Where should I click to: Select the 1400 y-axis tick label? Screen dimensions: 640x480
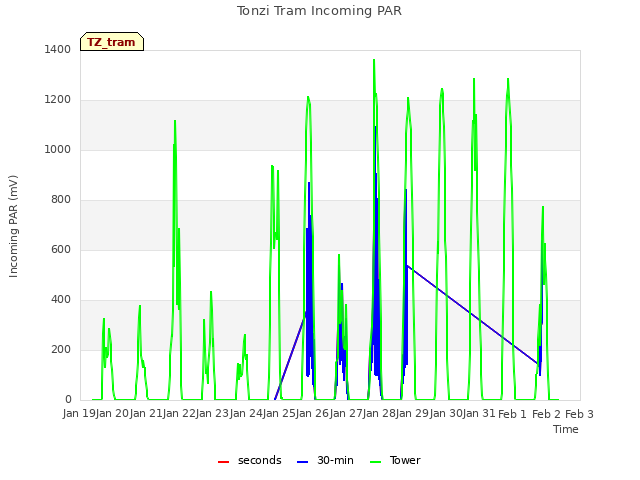pos(58,49)
